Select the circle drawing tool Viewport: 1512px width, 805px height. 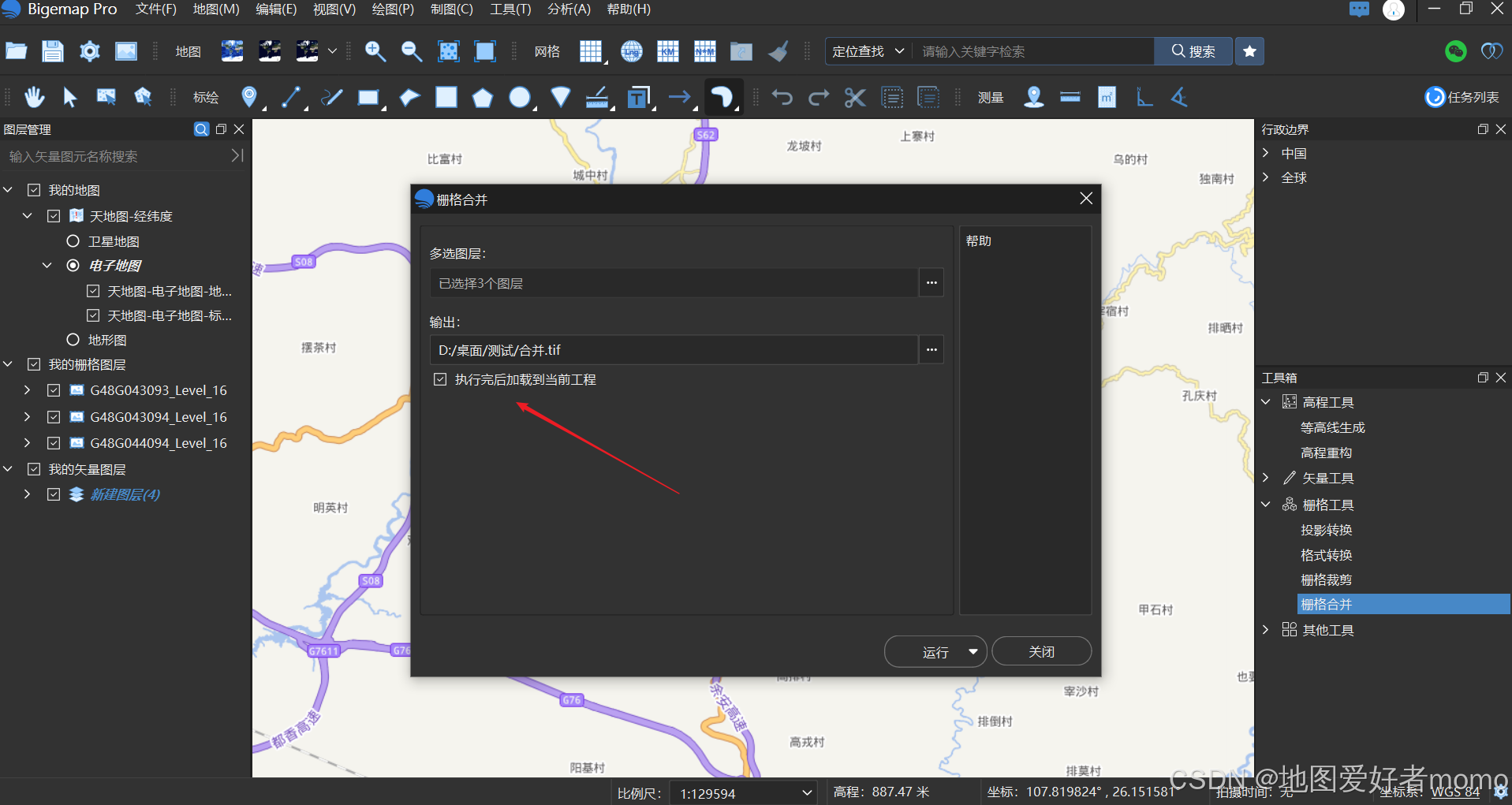(521, 97)
